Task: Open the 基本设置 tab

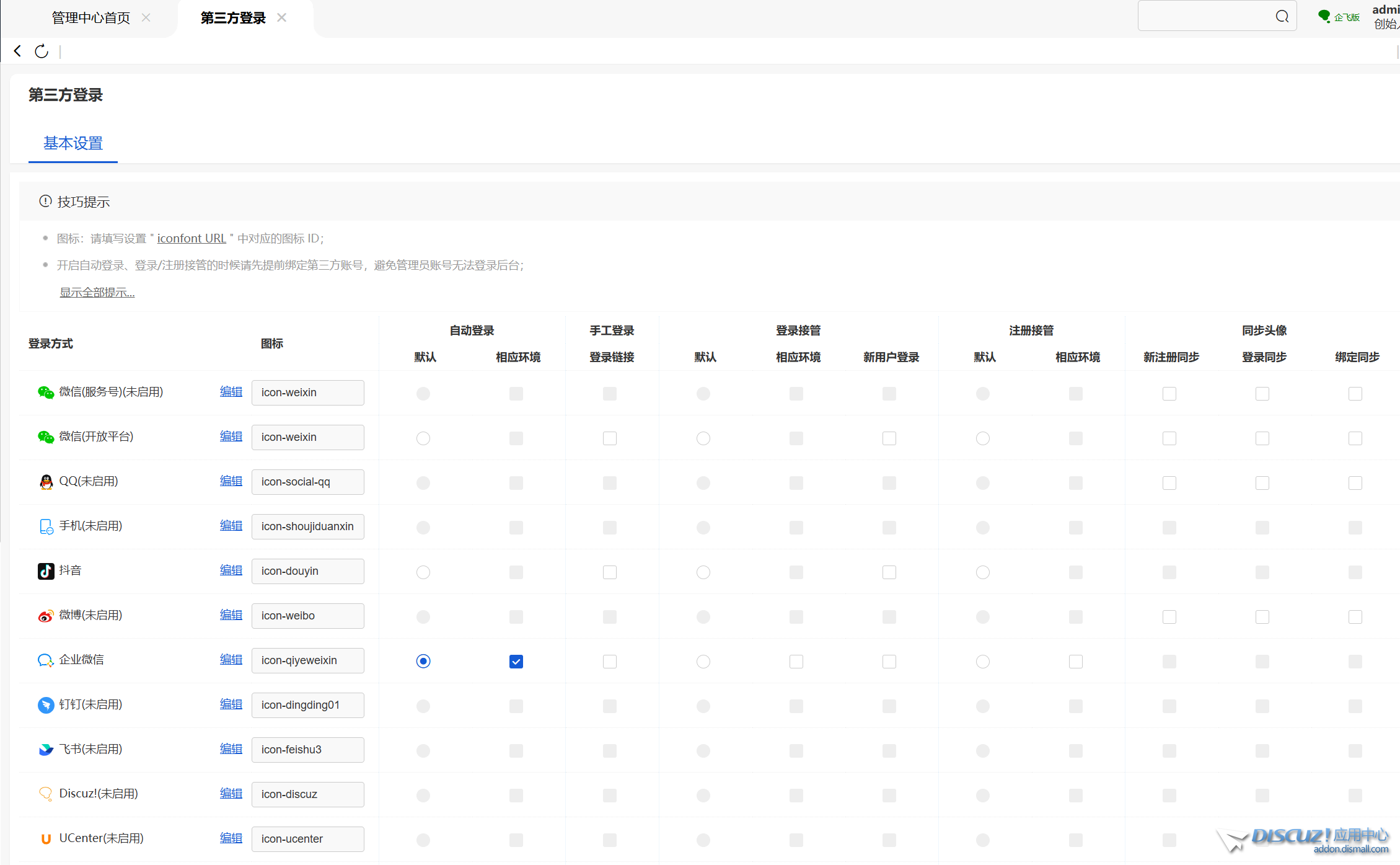Action: [73, 143]
